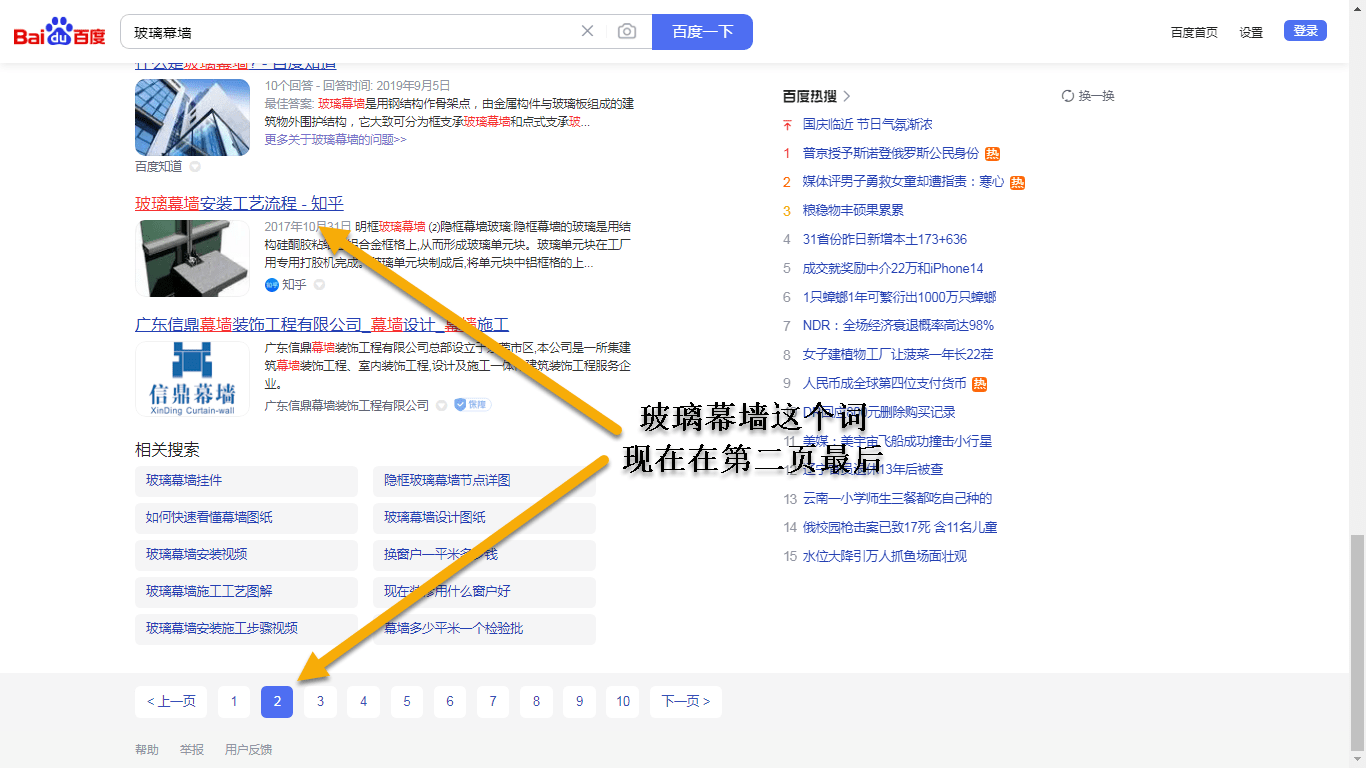Click the Baidu logo
1366x768 pixels.
[59, 32]
